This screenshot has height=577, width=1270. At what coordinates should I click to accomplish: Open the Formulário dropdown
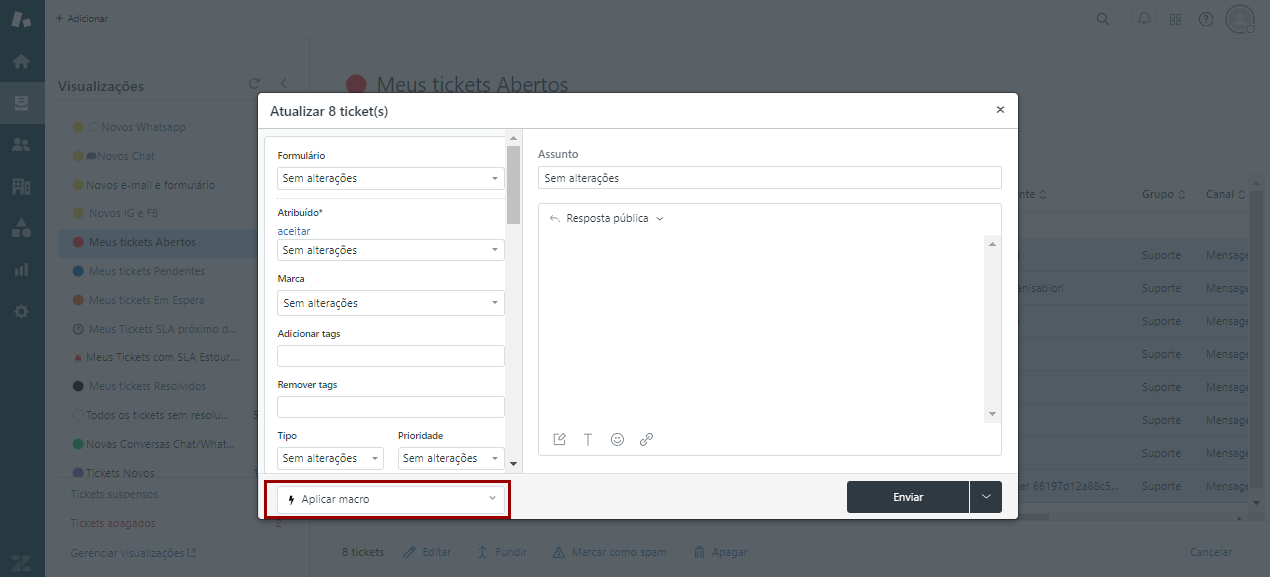390,178
